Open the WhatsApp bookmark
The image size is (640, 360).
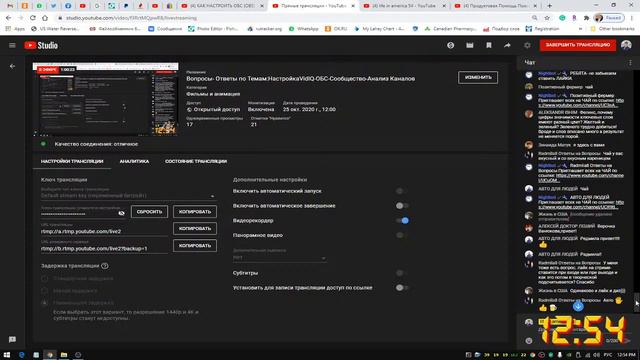304,29
